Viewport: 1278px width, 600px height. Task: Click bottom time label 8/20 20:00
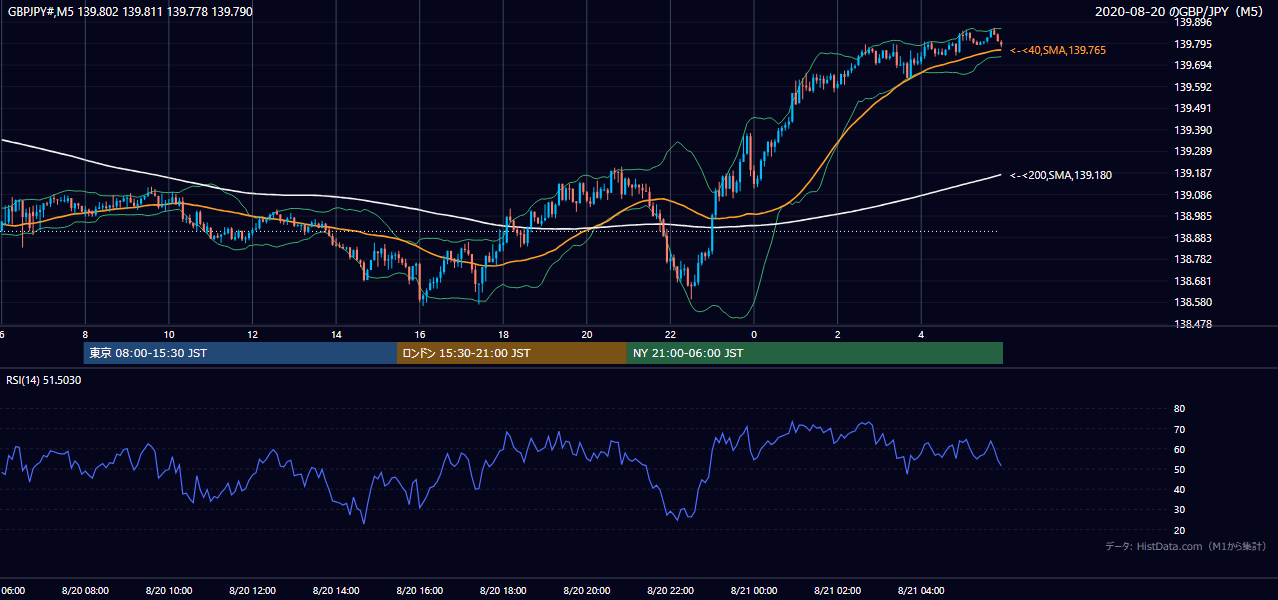[x=587, y=591]
